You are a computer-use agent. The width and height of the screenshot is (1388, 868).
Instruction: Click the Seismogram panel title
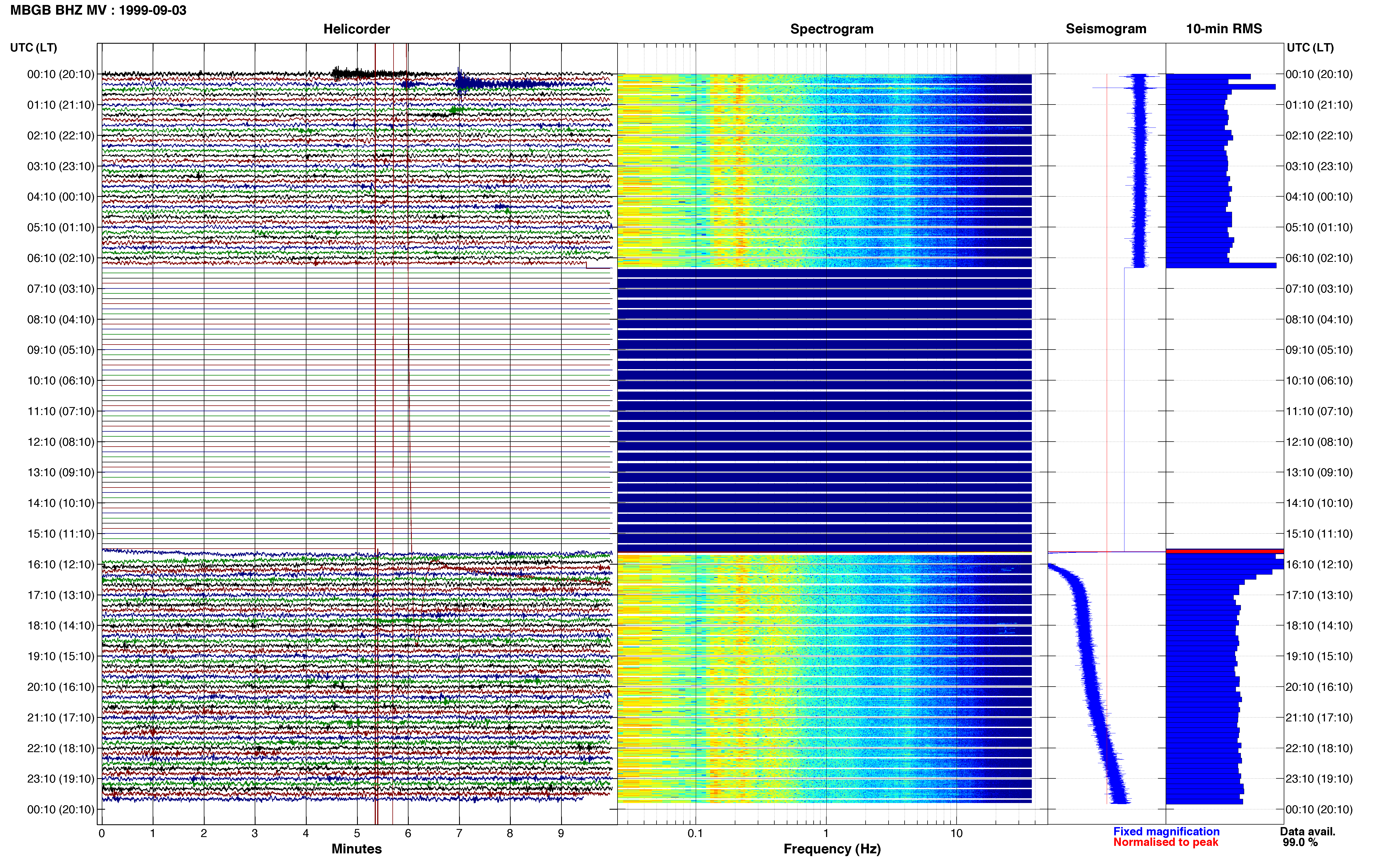tap(1106, 29)
